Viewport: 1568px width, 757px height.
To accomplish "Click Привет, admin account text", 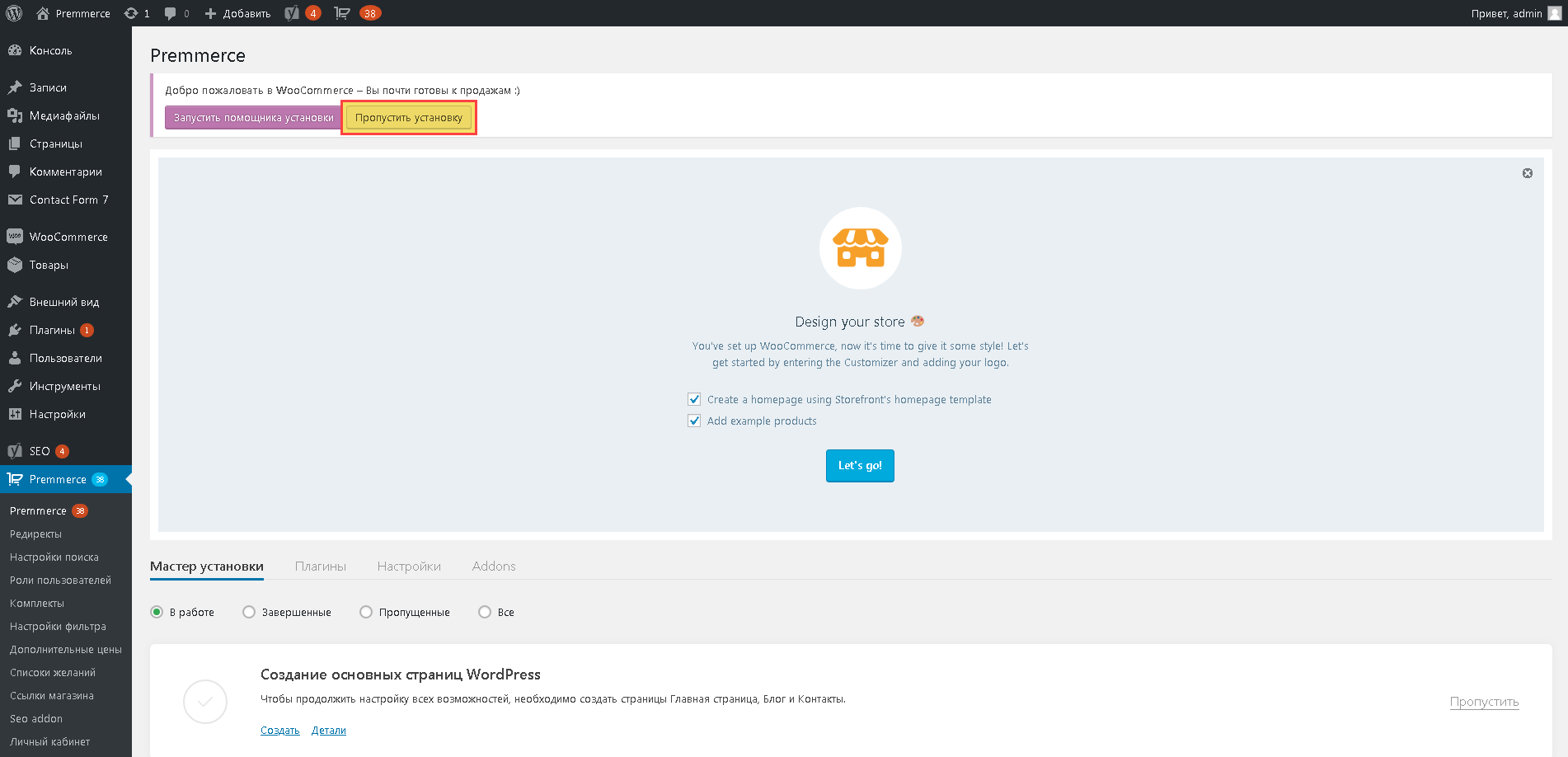I will tap(1506, 13).
